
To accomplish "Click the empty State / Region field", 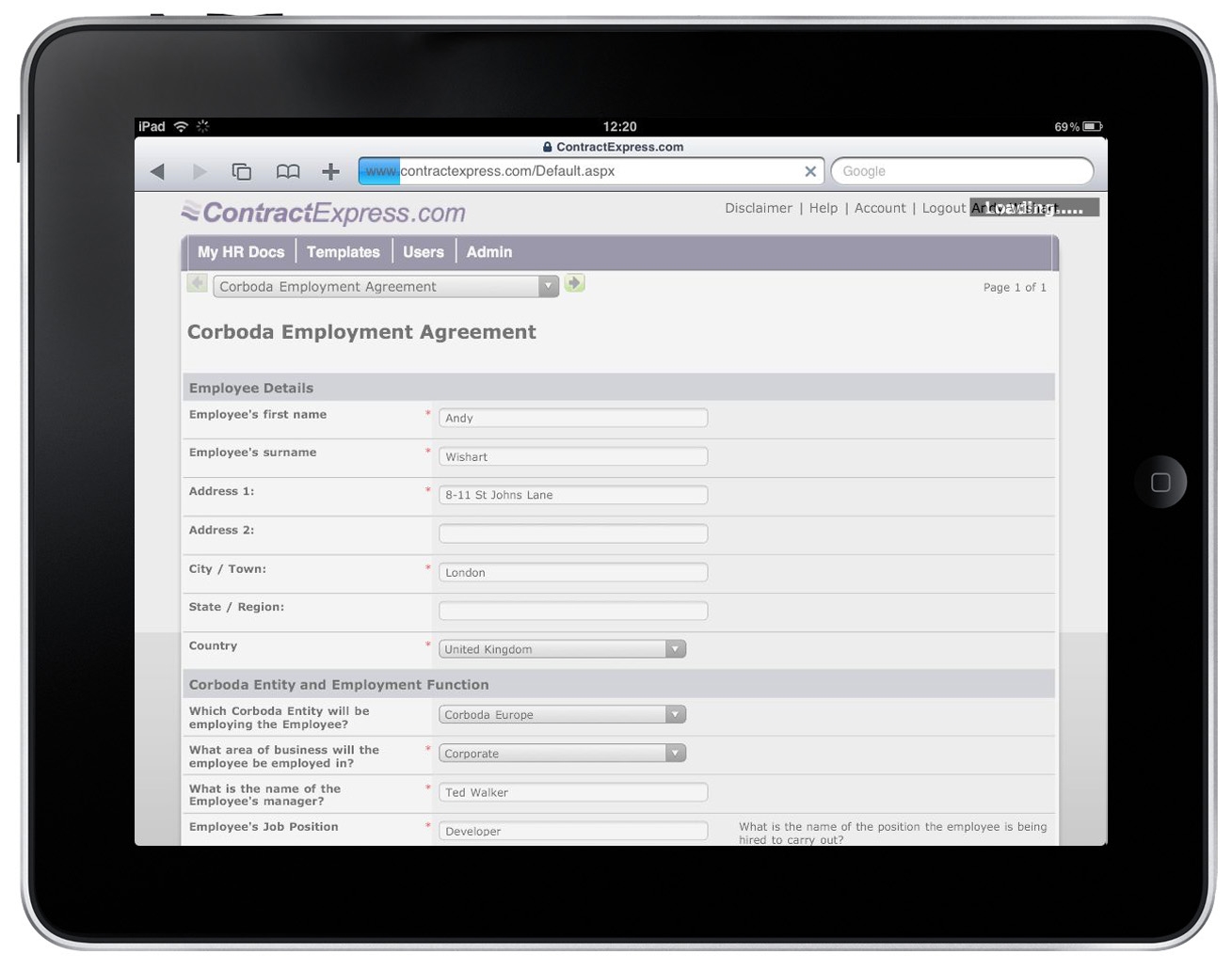I will [573, 611].
